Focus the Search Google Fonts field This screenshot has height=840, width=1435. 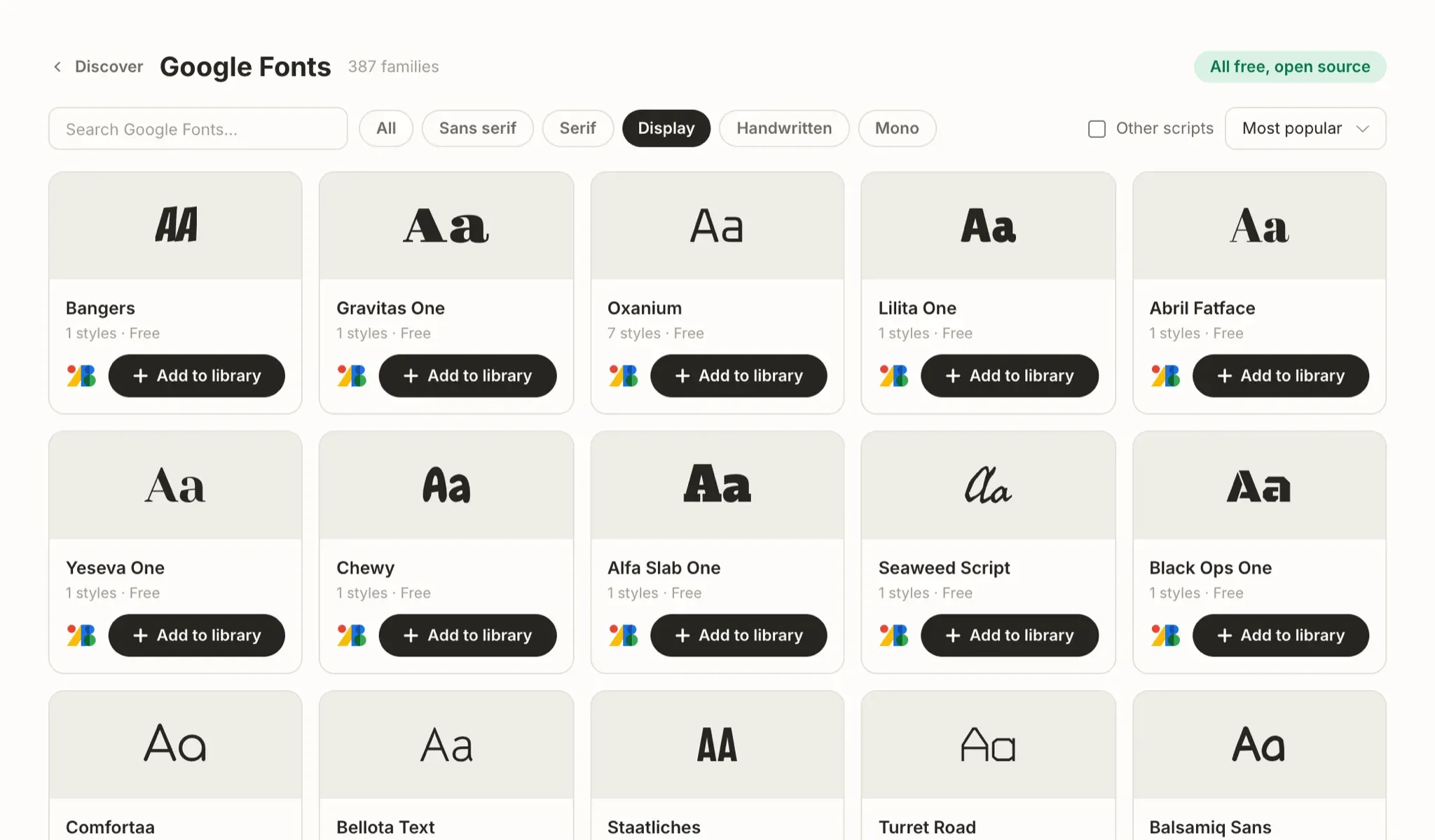coord(198,129)
